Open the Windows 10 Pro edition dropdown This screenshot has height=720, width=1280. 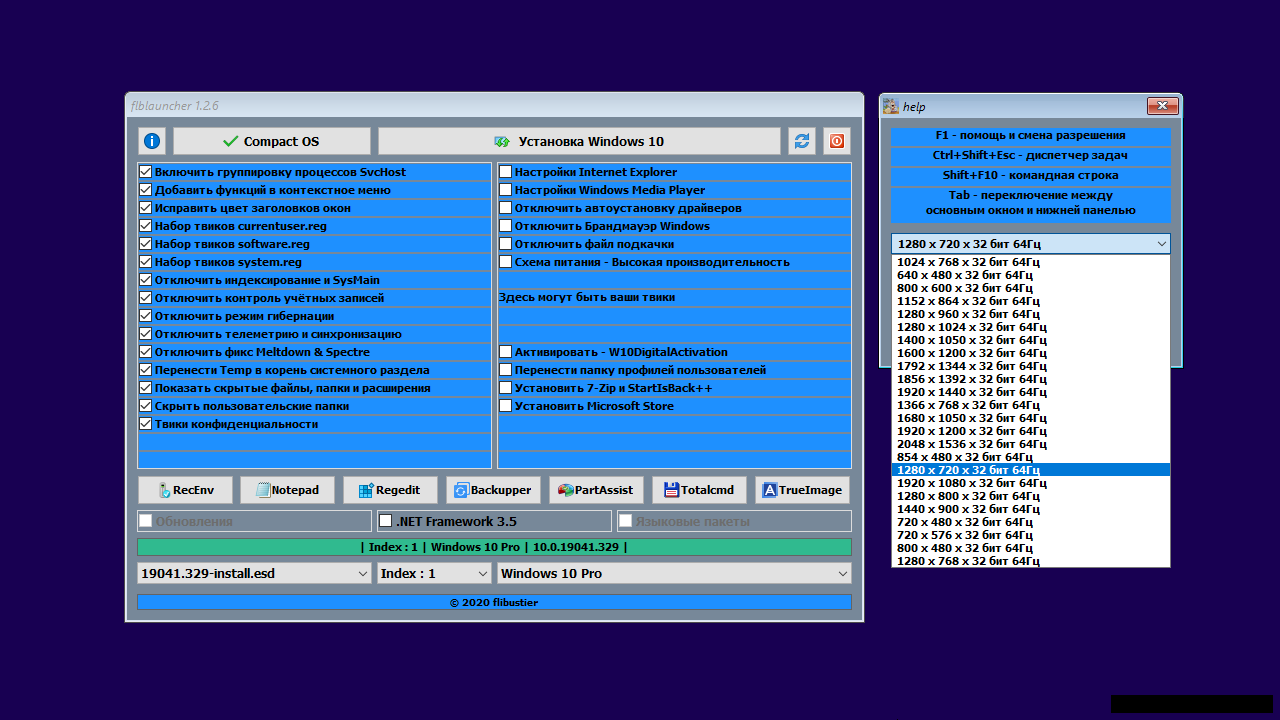674,573
